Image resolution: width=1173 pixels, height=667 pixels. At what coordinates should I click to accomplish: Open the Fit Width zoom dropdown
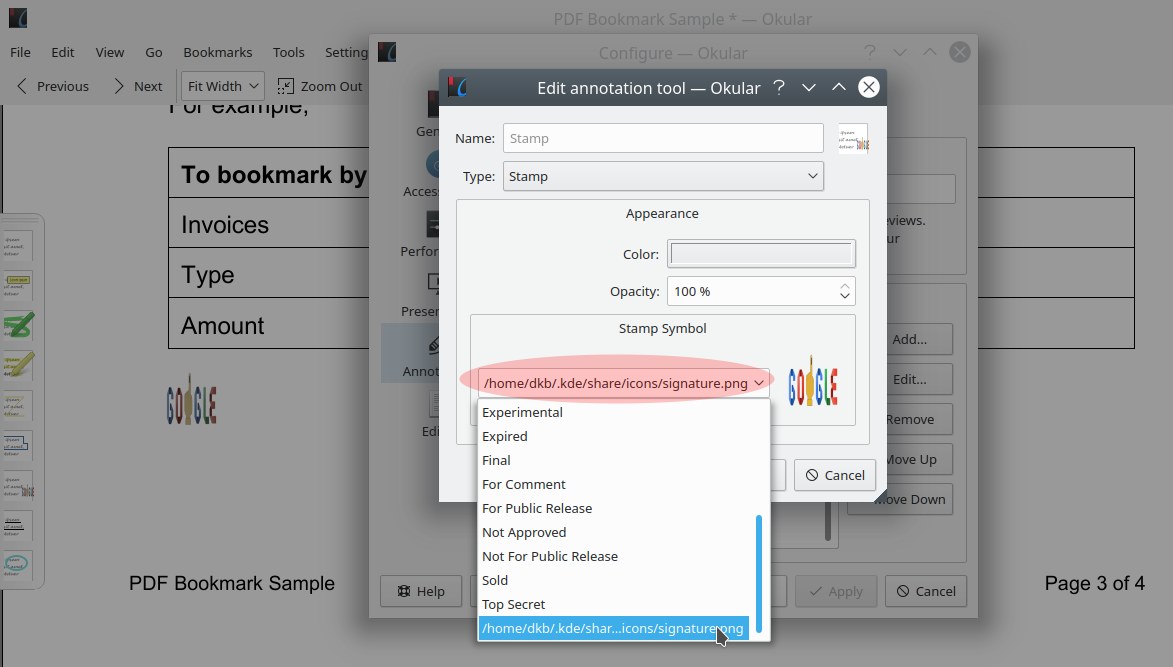(x=221, y=85)
